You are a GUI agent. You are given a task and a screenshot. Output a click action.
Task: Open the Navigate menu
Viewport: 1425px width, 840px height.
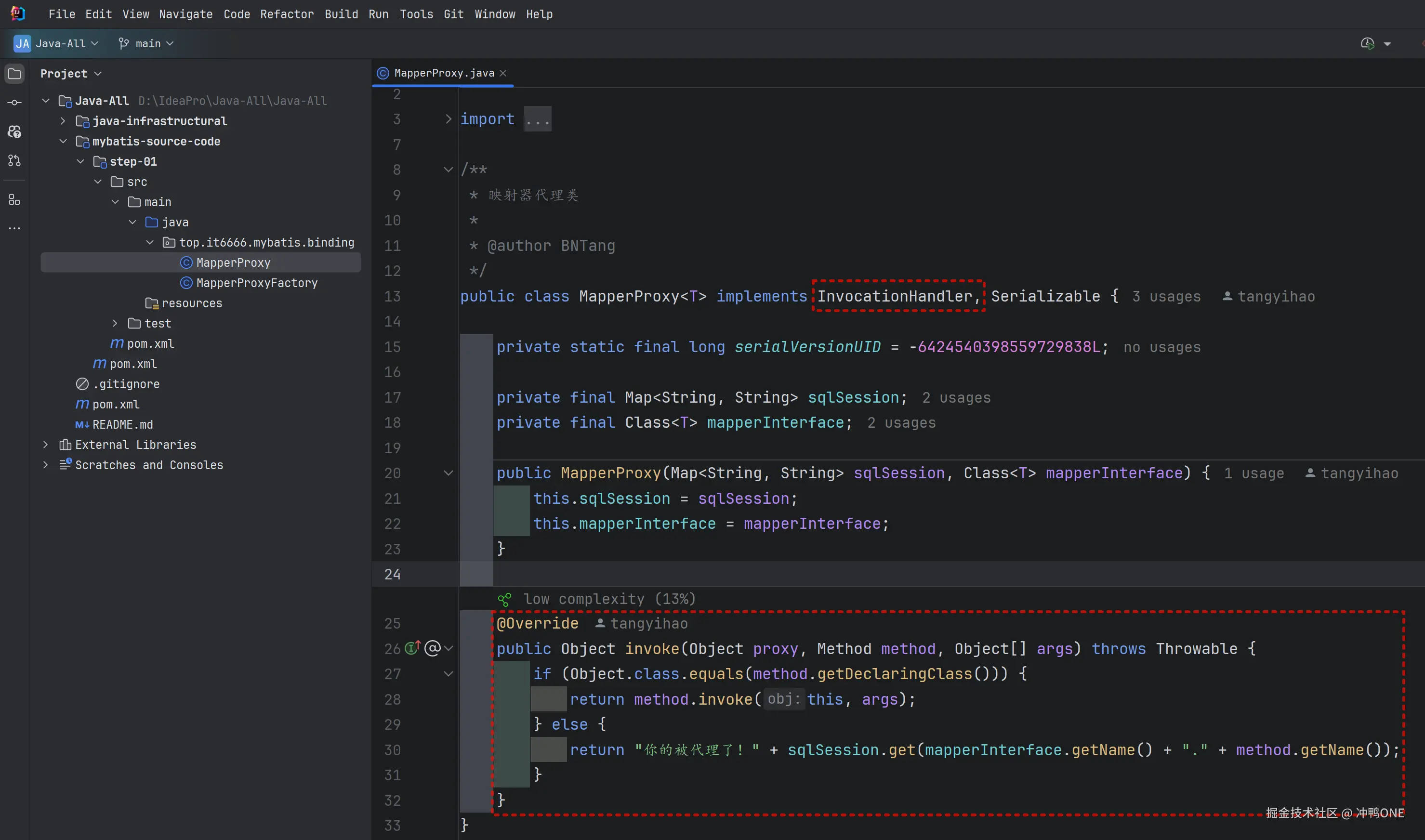click(185, 14)
